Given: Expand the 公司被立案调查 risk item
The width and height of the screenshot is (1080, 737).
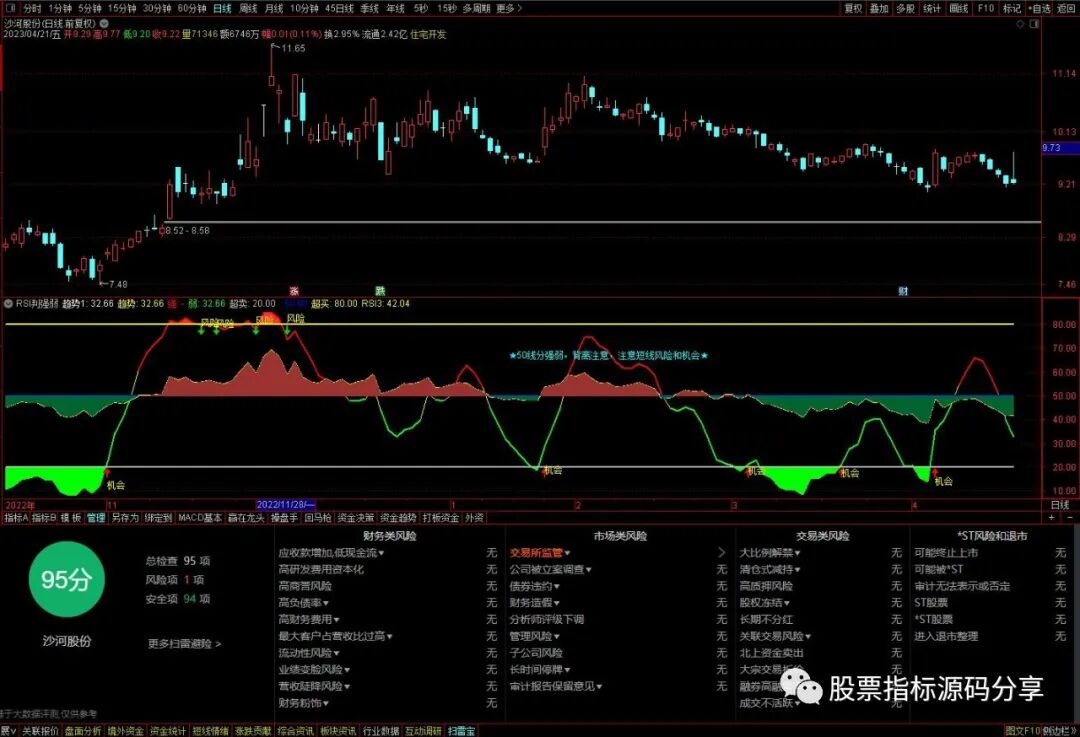Looking at the screenshot, I should pos(551,569).
